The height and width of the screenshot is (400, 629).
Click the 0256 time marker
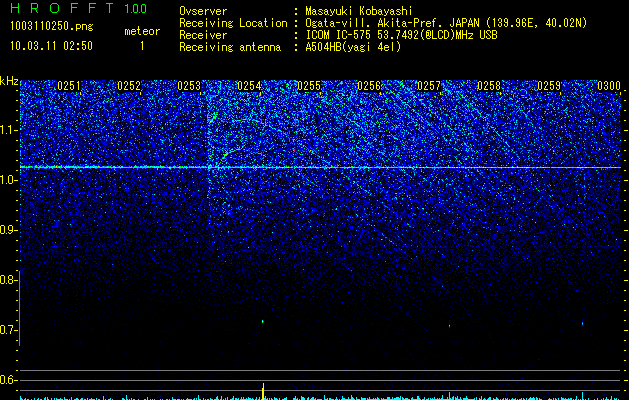click(x=369, y=86)
